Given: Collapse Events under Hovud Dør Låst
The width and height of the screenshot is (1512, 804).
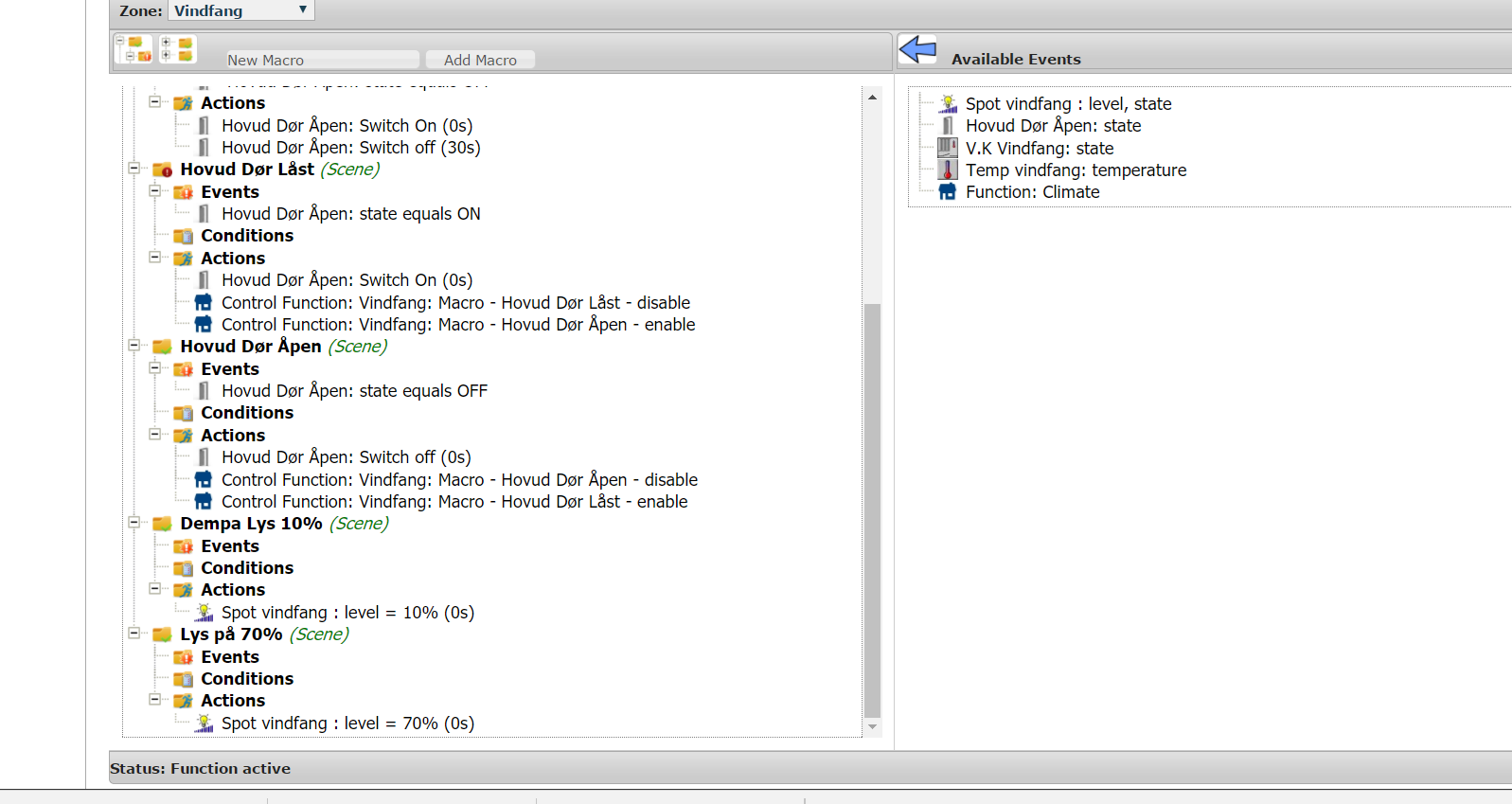Looking at the screenshot, I should 154,191.
